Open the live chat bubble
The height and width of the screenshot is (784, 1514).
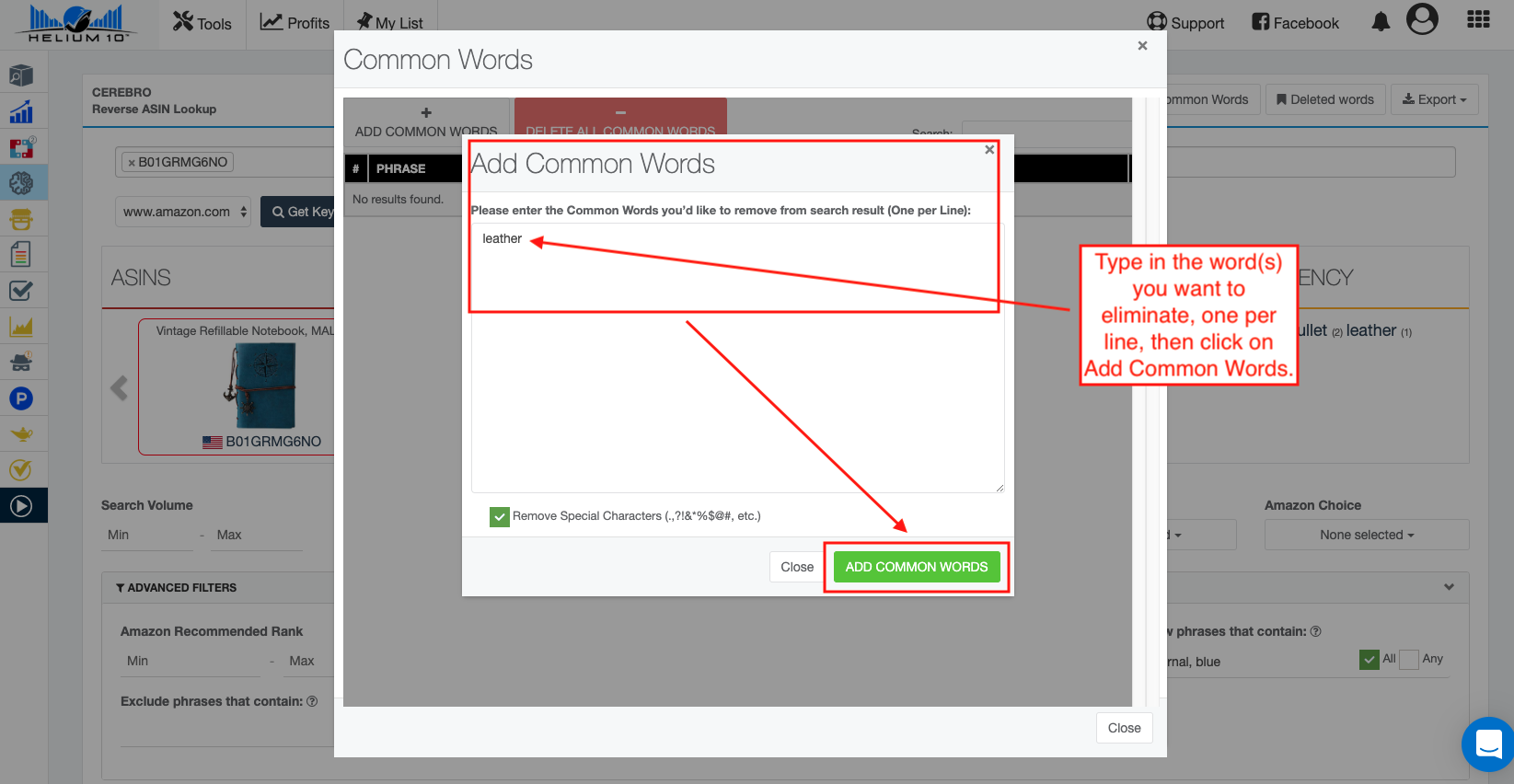point(1487,744)
